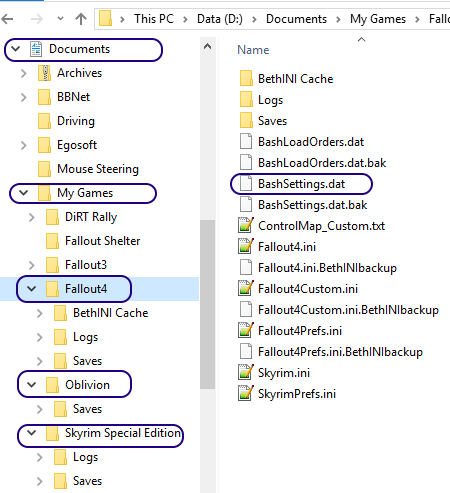The image size is (450, 493).
Task: Select the Fallout4.ini file icon
Action: pyautogui.click(x=246, y=247)
